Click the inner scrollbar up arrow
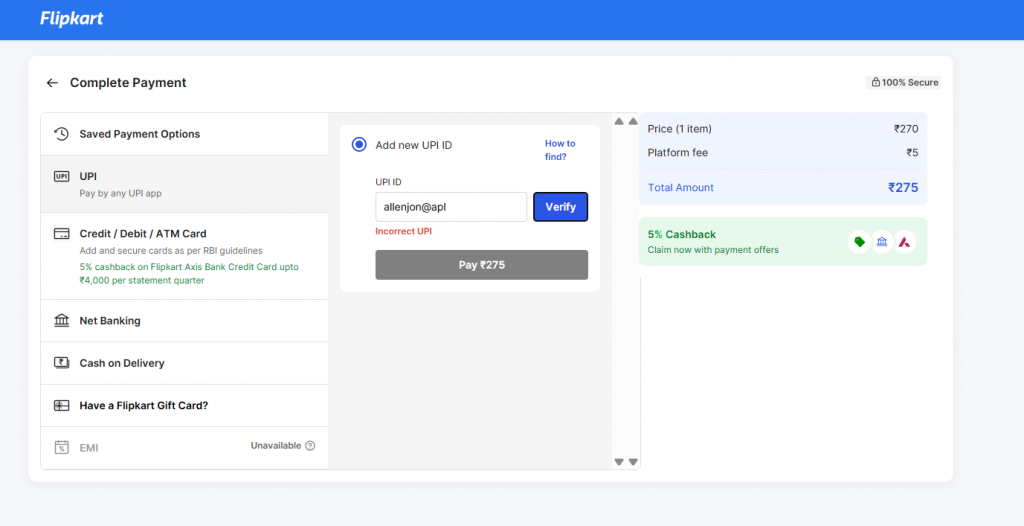This screenshot has height=526, width=1024. pyautogui.click(x=619, y=121)
